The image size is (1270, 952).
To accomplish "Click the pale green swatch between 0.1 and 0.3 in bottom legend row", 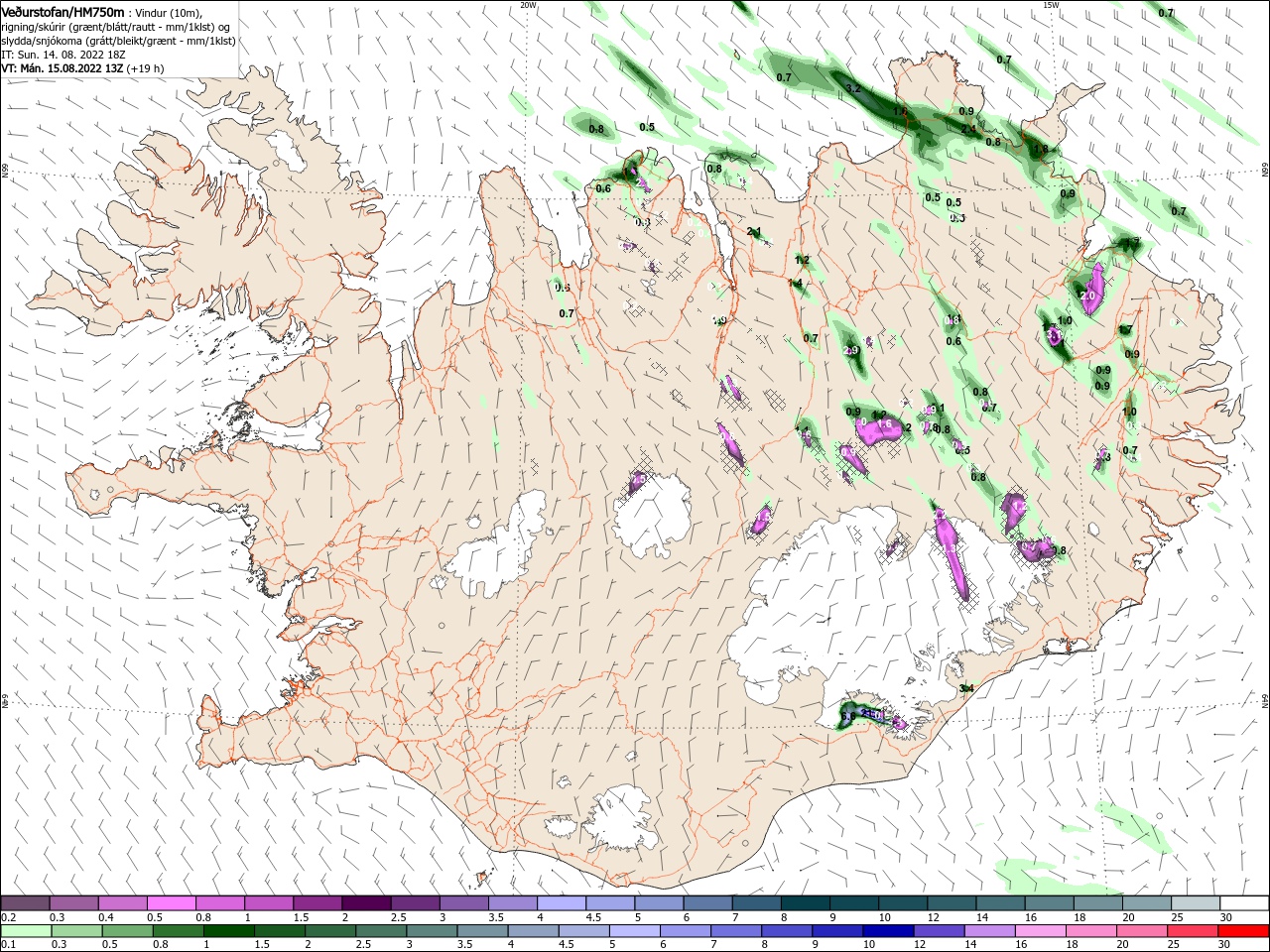I will [25, 931].
